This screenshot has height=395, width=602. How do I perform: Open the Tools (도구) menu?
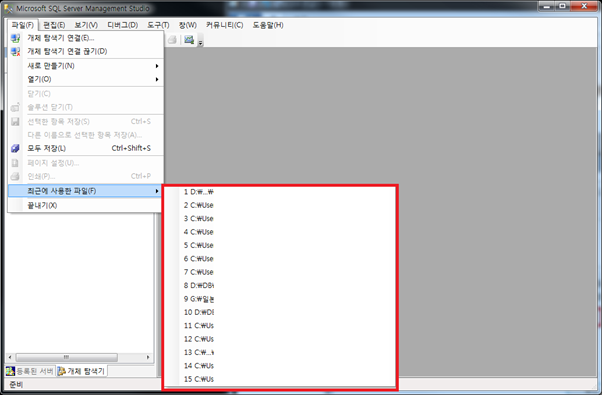tap(158, 25)
